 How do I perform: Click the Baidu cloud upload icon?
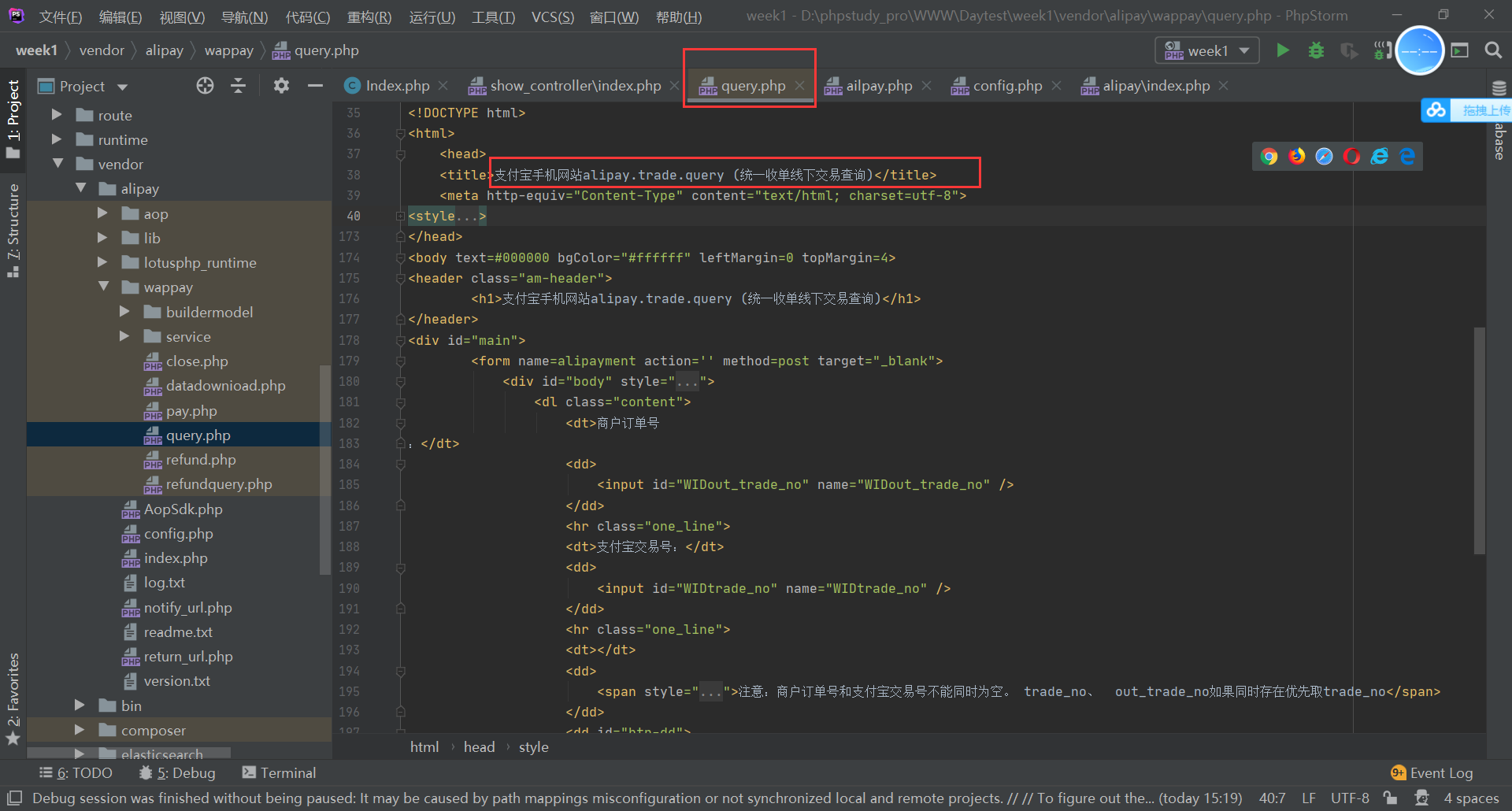(1436, 110)
